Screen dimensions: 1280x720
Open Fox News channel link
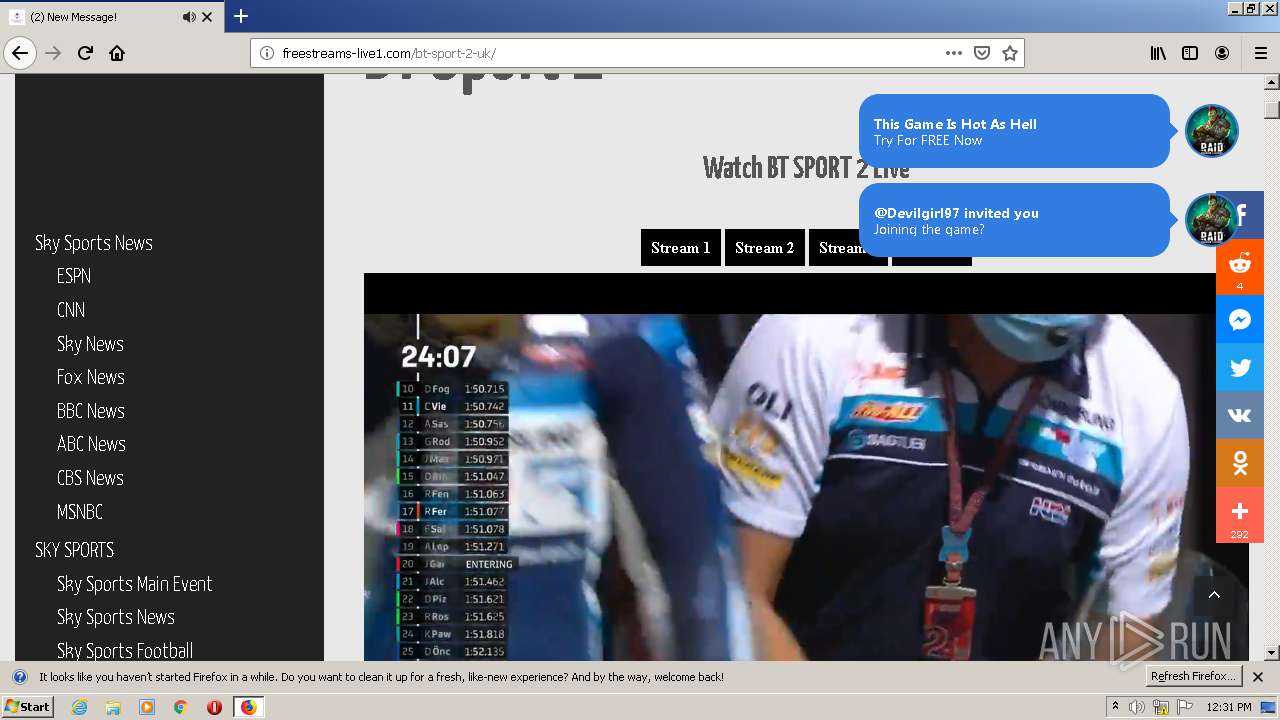(x=91, y=377)
